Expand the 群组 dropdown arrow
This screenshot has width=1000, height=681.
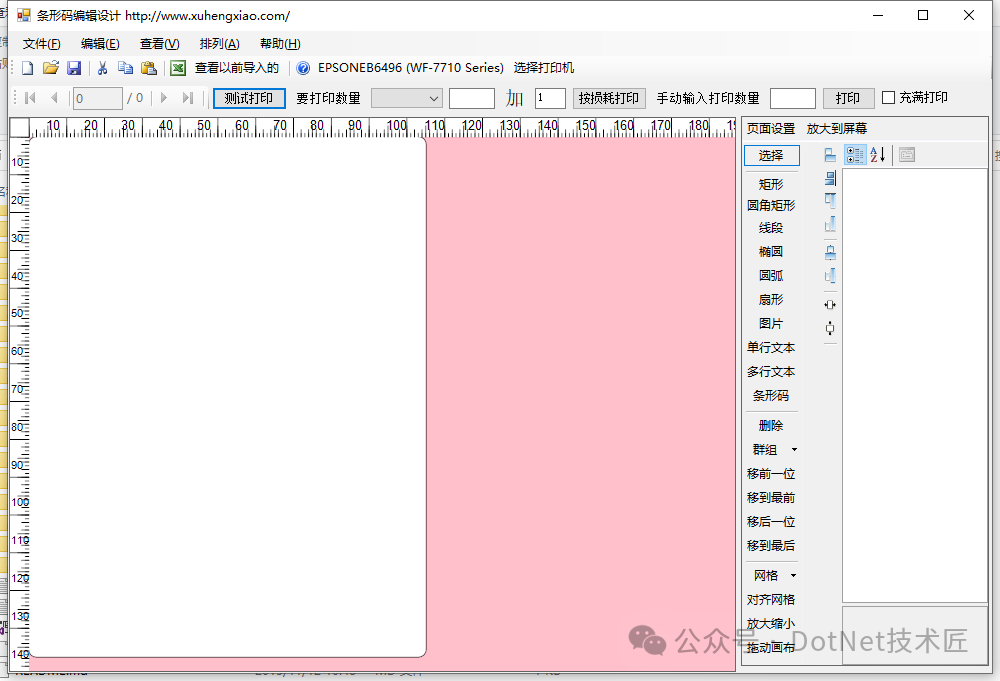click(x=795, y=450)
